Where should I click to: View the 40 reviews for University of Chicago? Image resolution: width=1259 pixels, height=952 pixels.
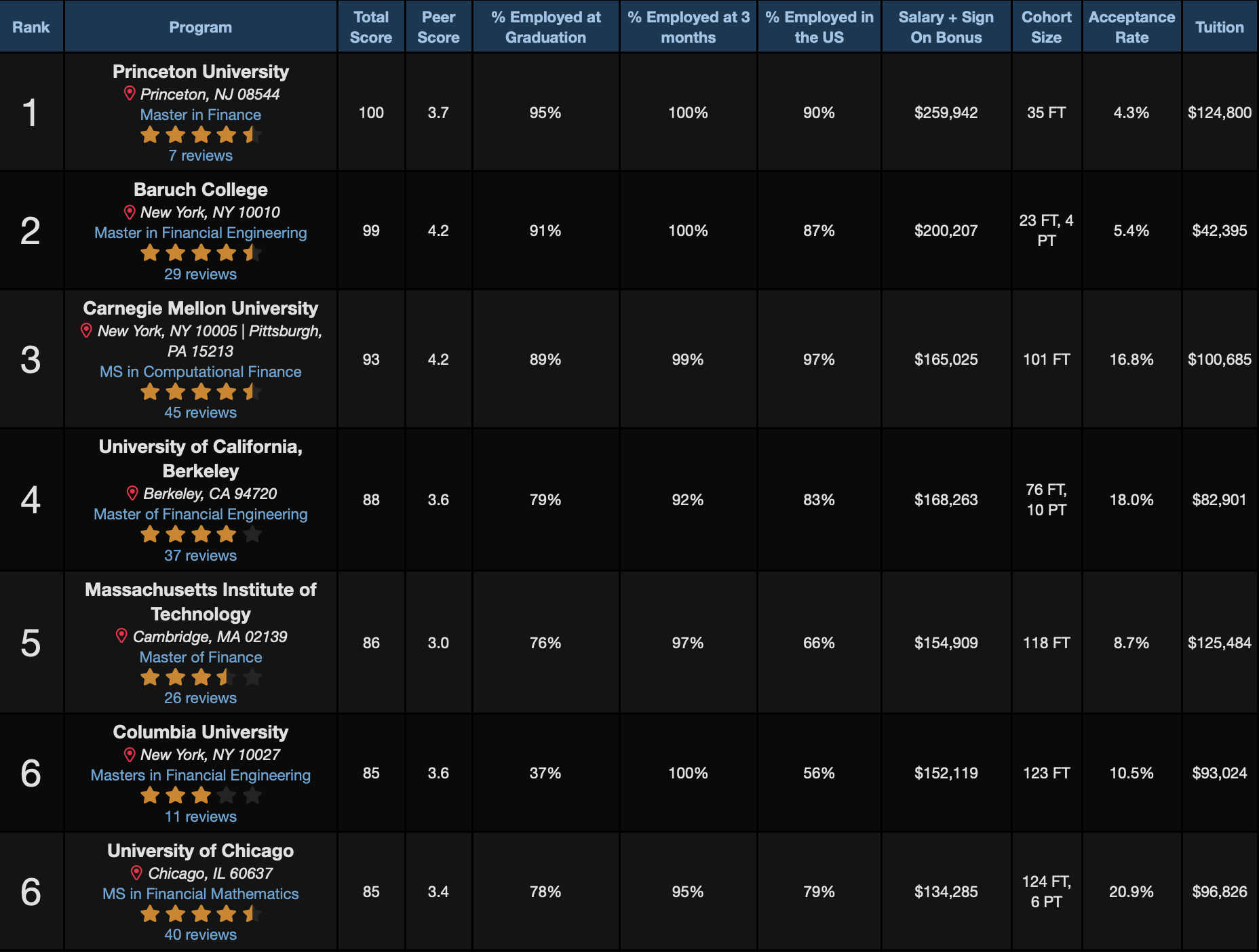201,934
